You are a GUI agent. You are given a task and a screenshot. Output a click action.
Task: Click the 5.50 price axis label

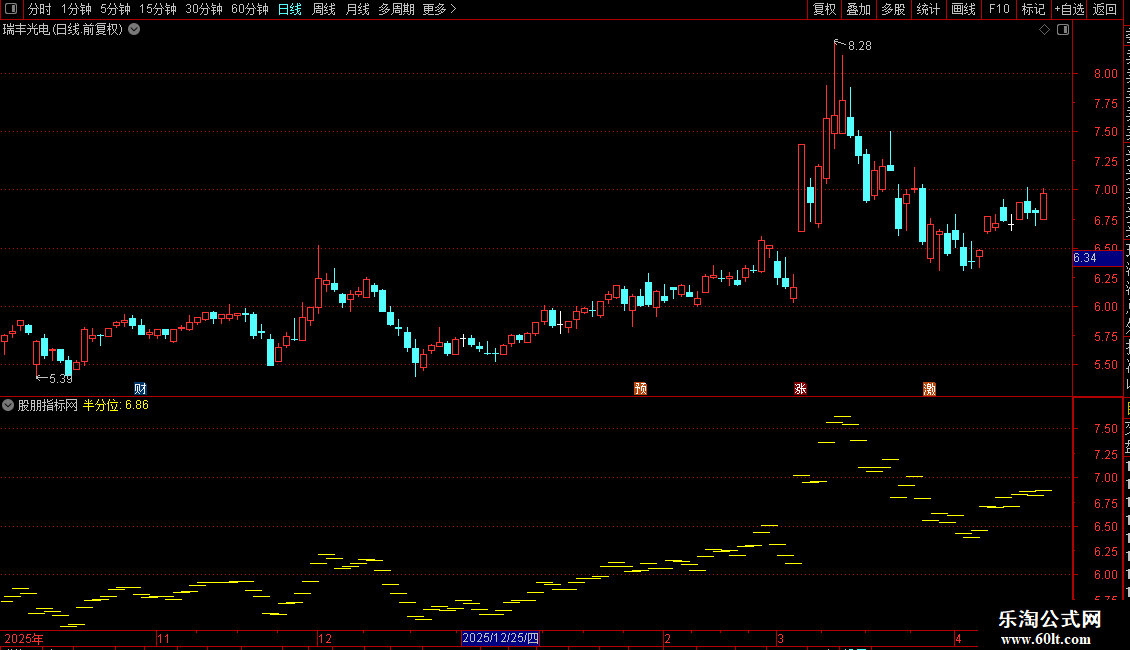(1105, 365)
